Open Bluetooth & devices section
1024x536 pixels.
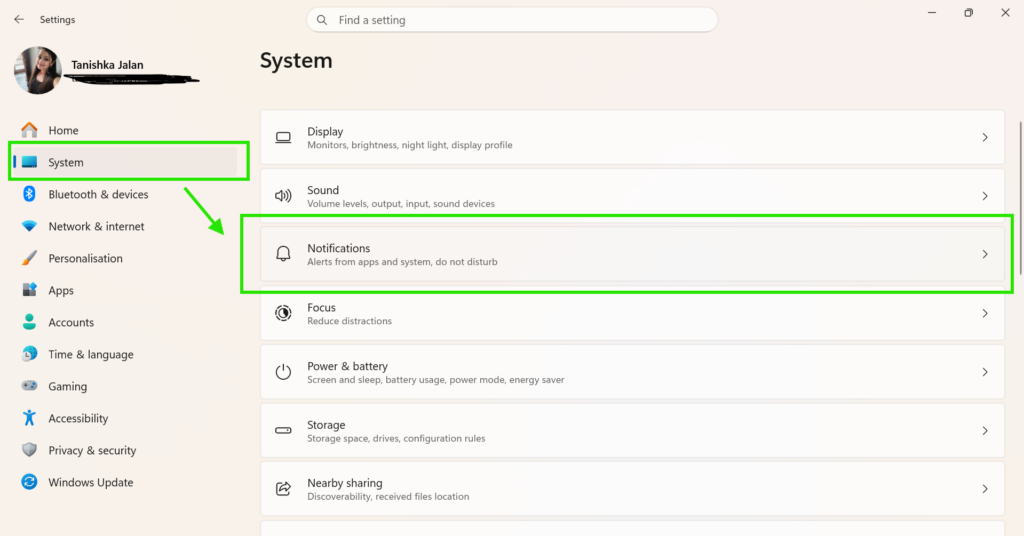pos(124,194)
